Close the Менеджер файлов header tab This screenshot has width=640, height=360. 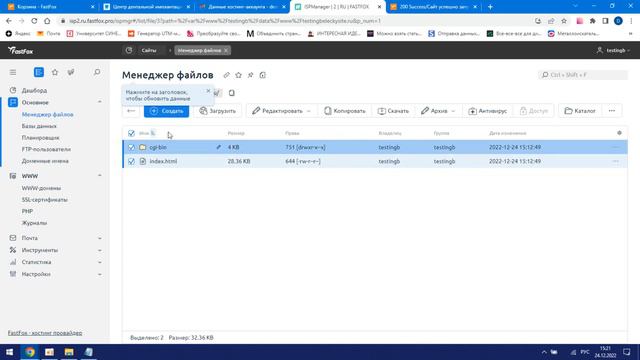click(x=226, y=50)
